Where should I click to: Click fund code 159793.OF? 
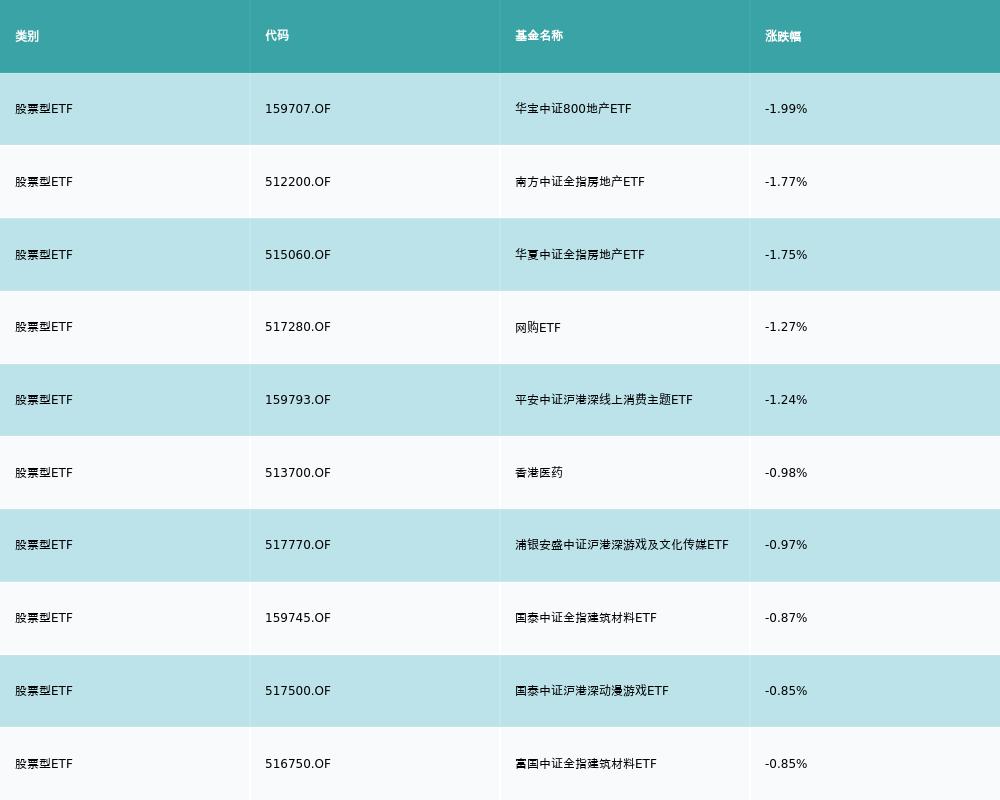click(297, 400)
